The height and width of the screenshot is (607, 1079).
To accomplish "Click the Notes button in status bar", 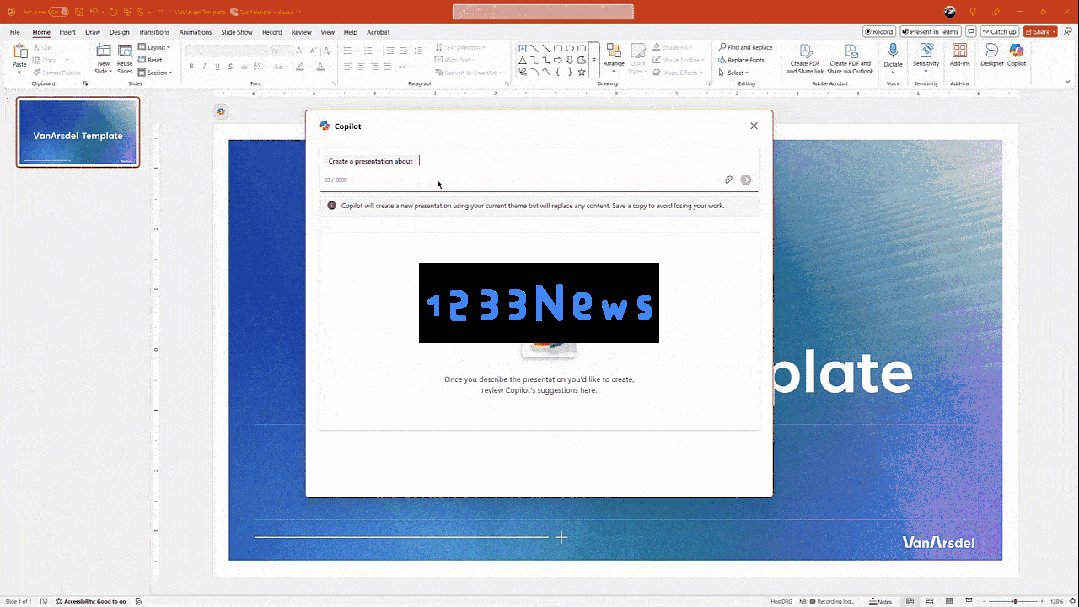I will coord(880,601).
